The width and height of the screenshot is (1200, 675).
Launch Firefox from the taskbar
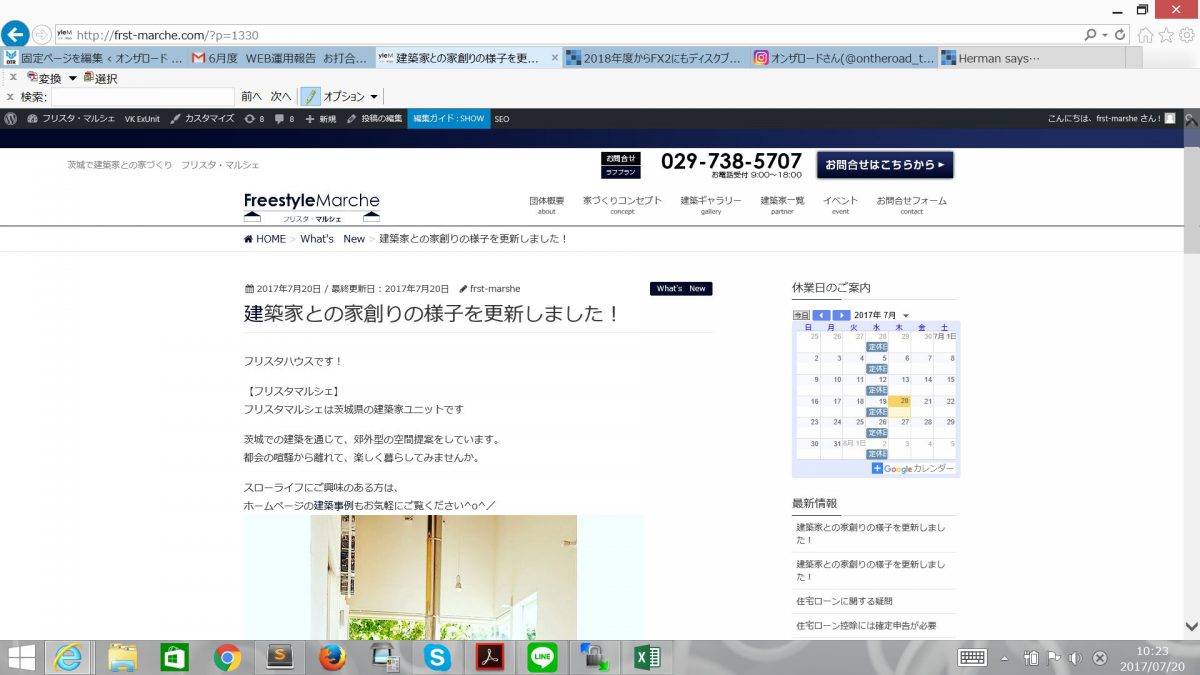point(331,657)
